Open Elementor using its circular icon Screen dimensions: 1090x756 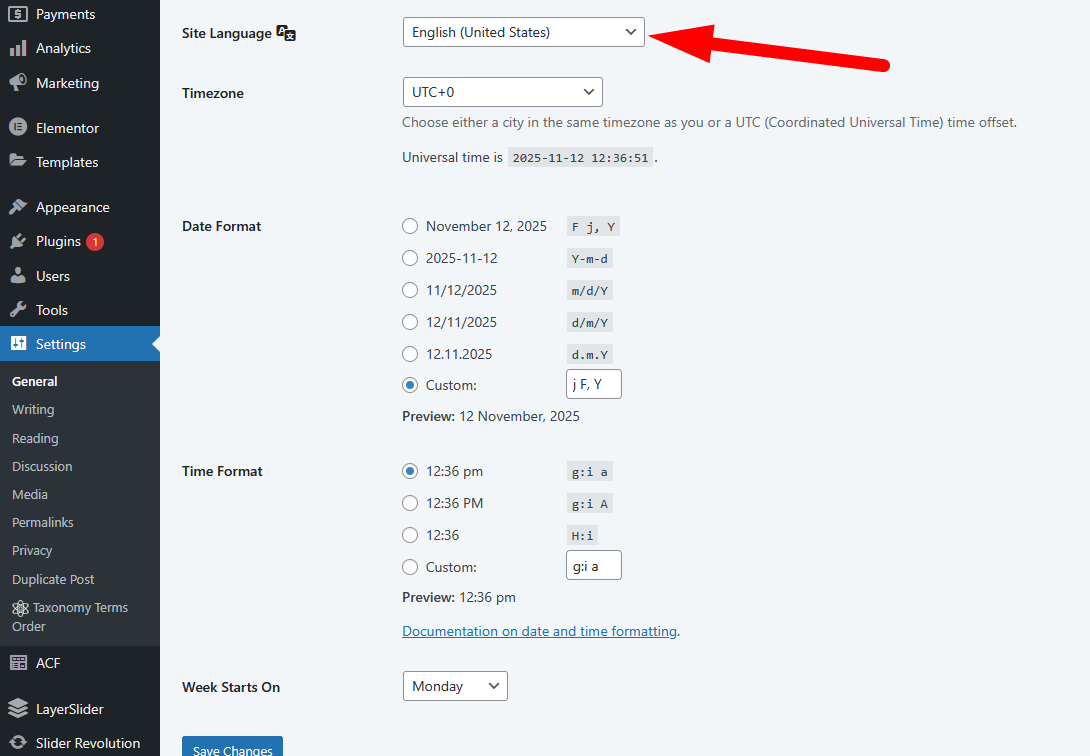click(x=18, y=128)
